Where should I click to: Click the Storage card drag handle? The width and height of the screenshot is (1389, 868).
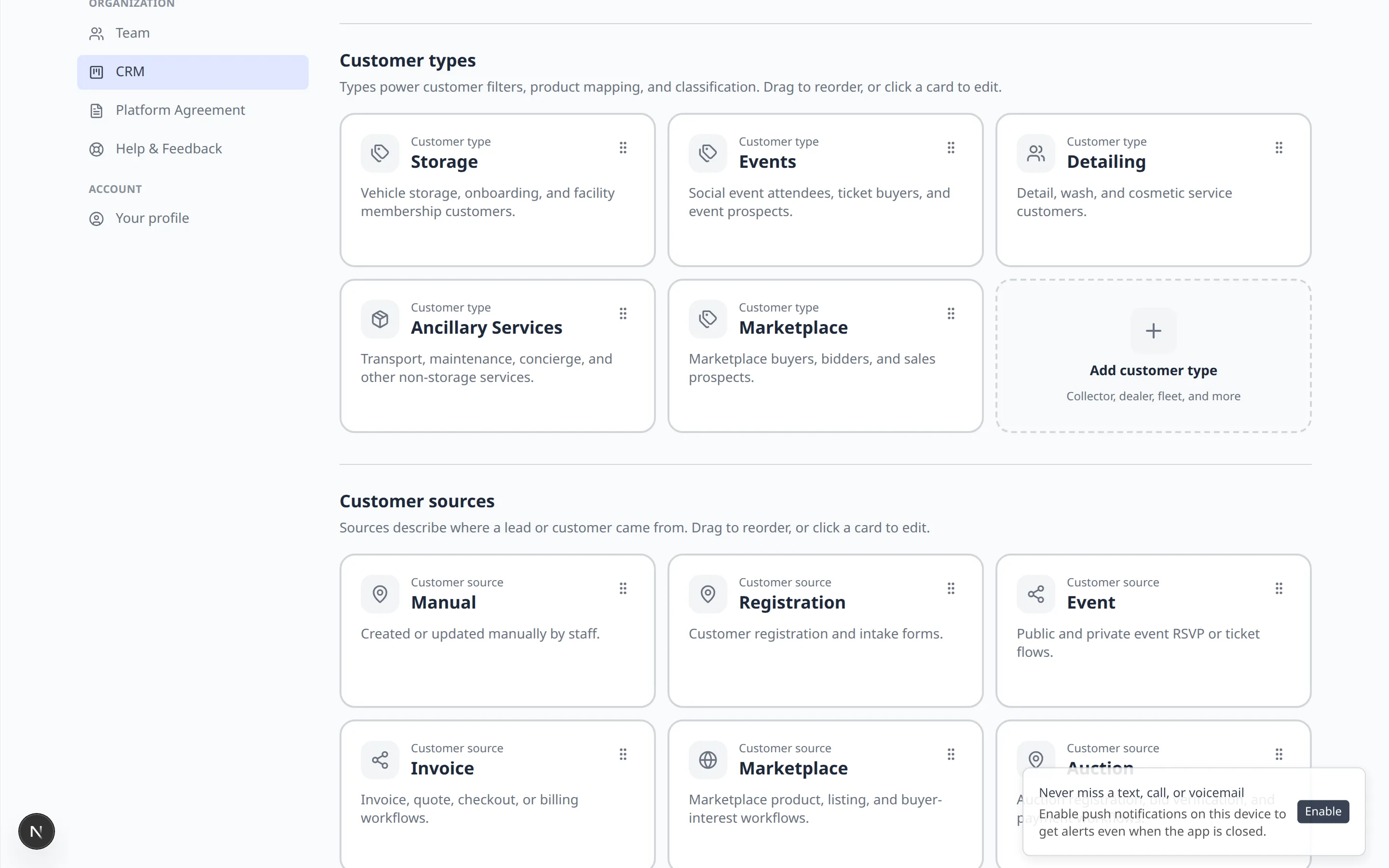coord(623,148)
